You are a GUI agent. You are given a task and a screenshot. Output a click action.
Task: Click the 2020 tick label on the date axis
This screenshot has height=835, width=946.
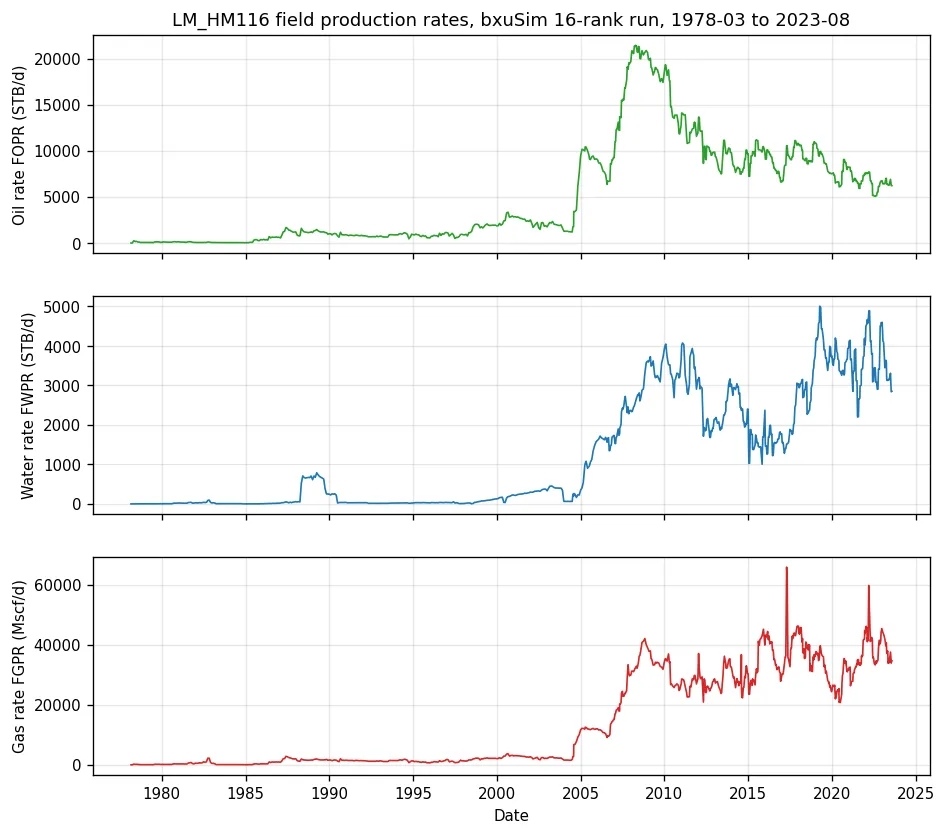[x=832, y=793]
